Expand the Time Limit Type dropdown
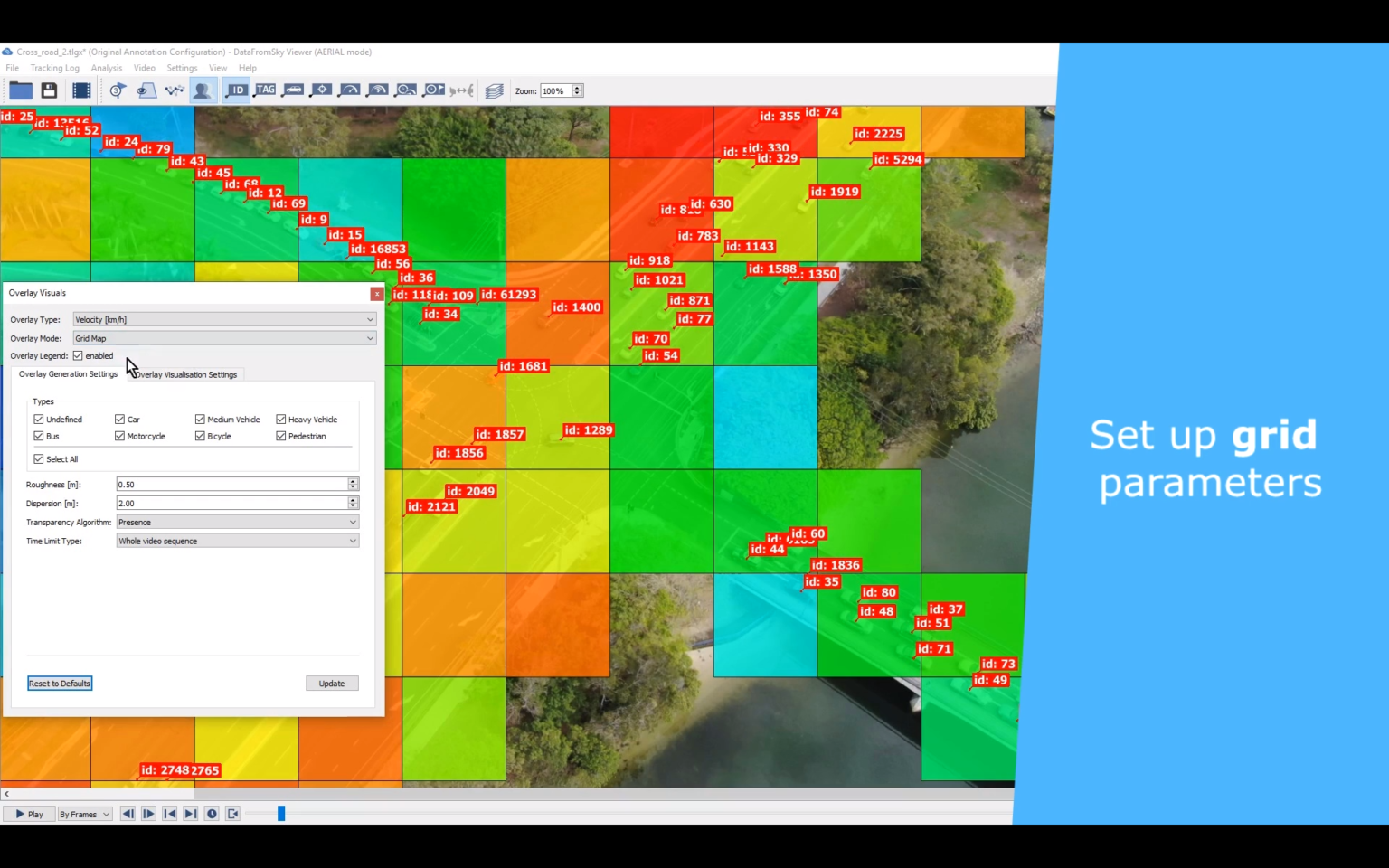 [x=238, y=542]
